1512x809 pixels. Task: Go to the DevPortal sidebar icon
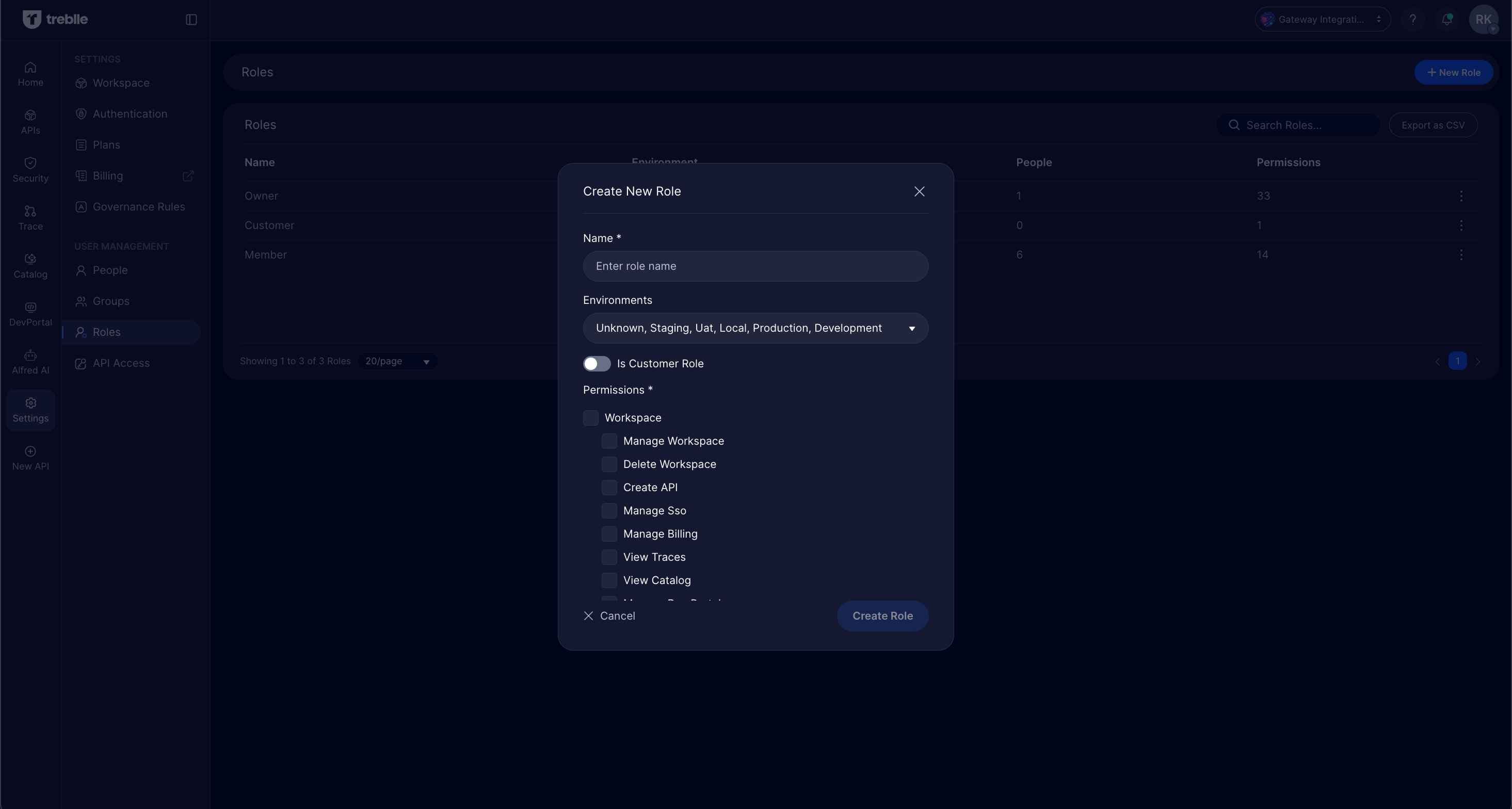[30, 313]
